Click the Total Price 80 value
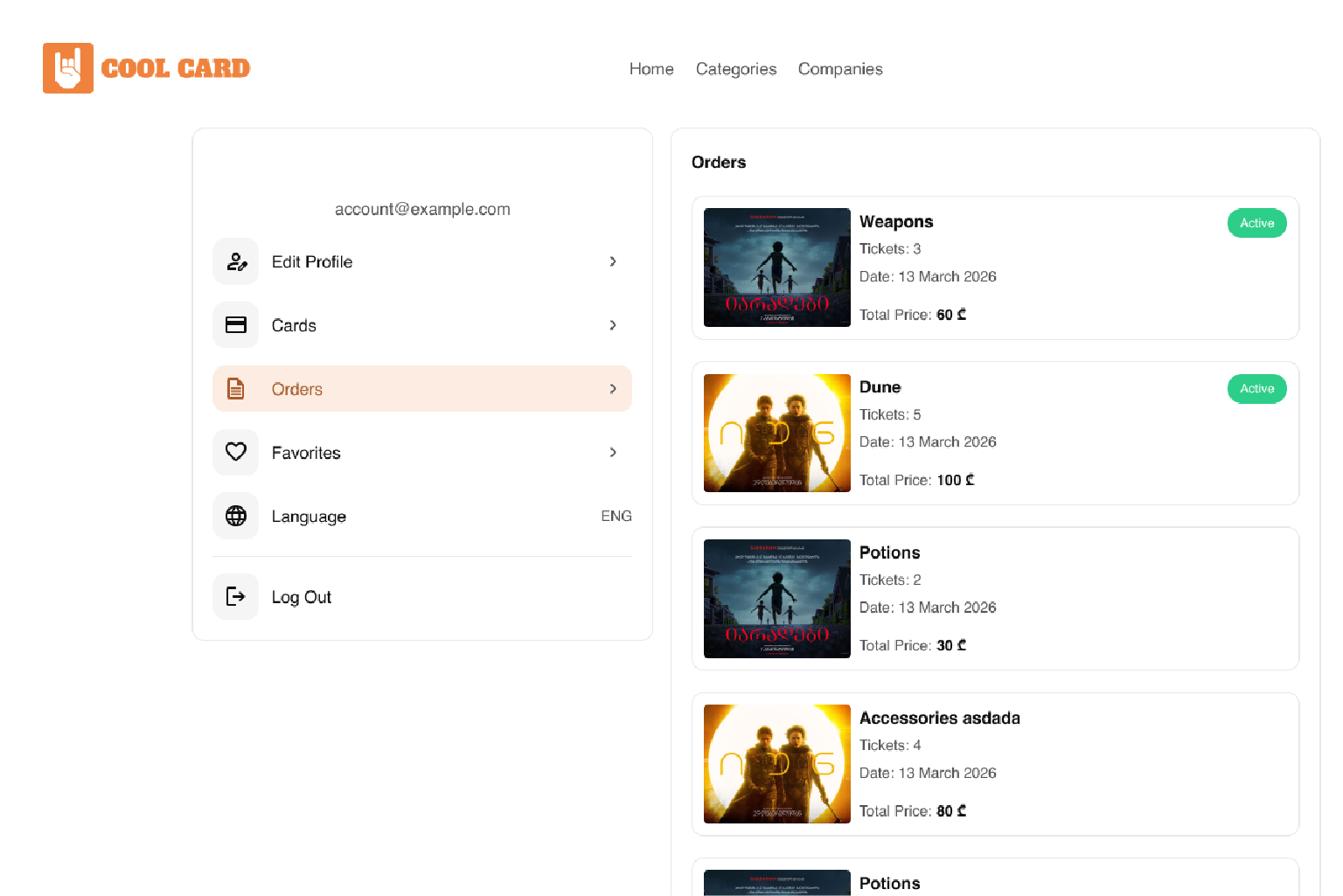The image size is (1343, 896). tap(951, 811)
